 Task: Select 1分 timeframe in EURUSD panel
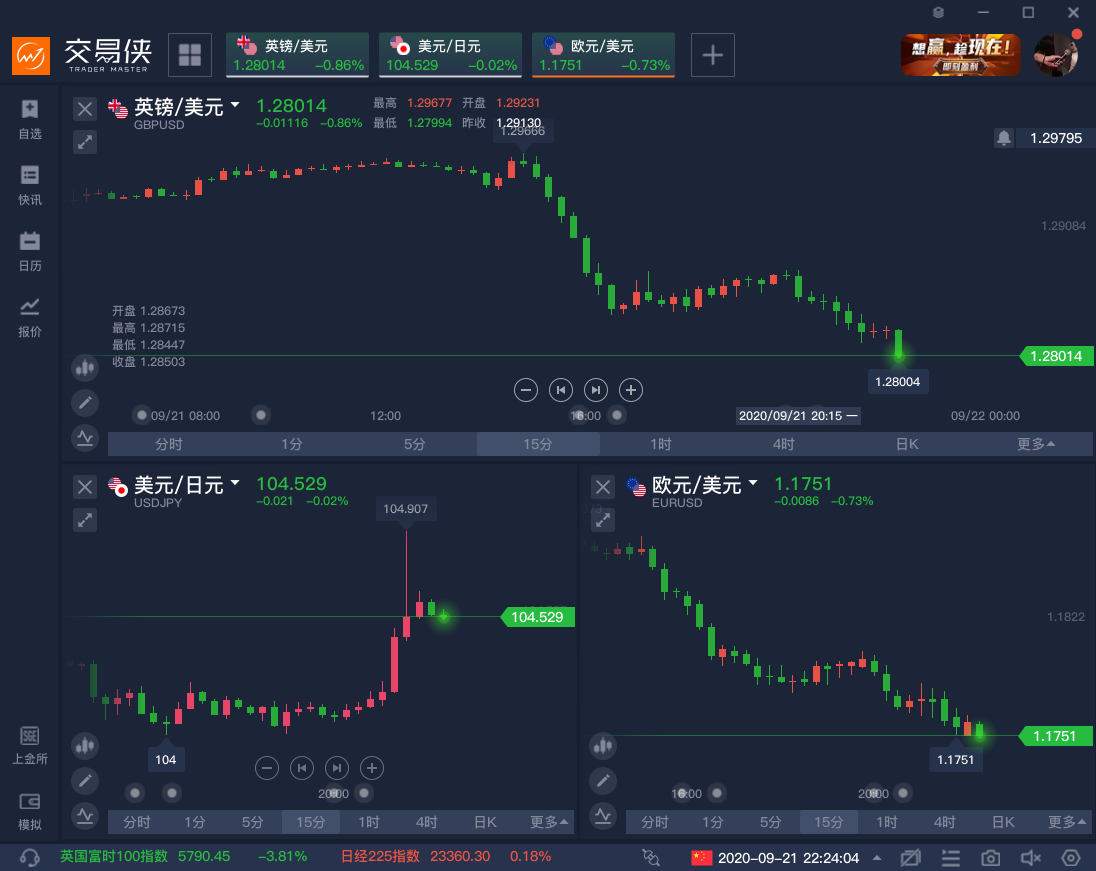point(712,822)
